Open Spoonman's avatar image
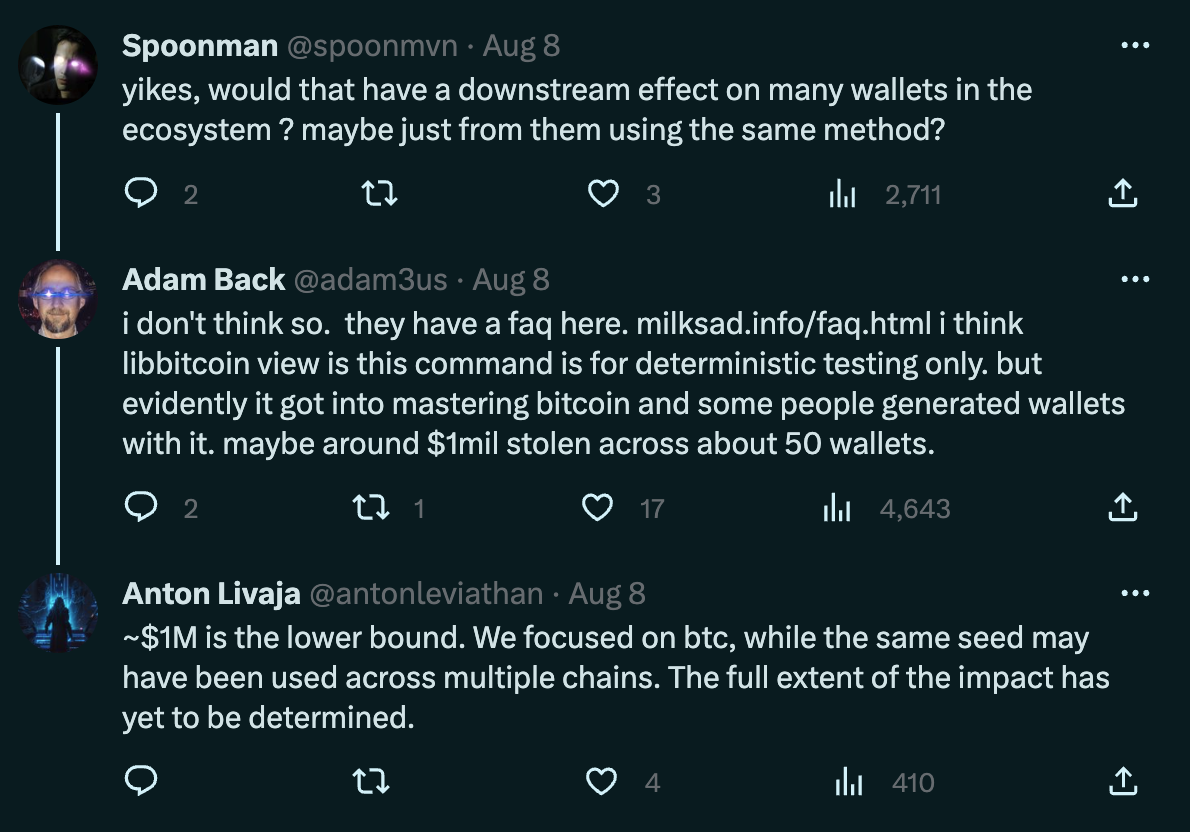The image size is (1190, 832). coord(58,64)
